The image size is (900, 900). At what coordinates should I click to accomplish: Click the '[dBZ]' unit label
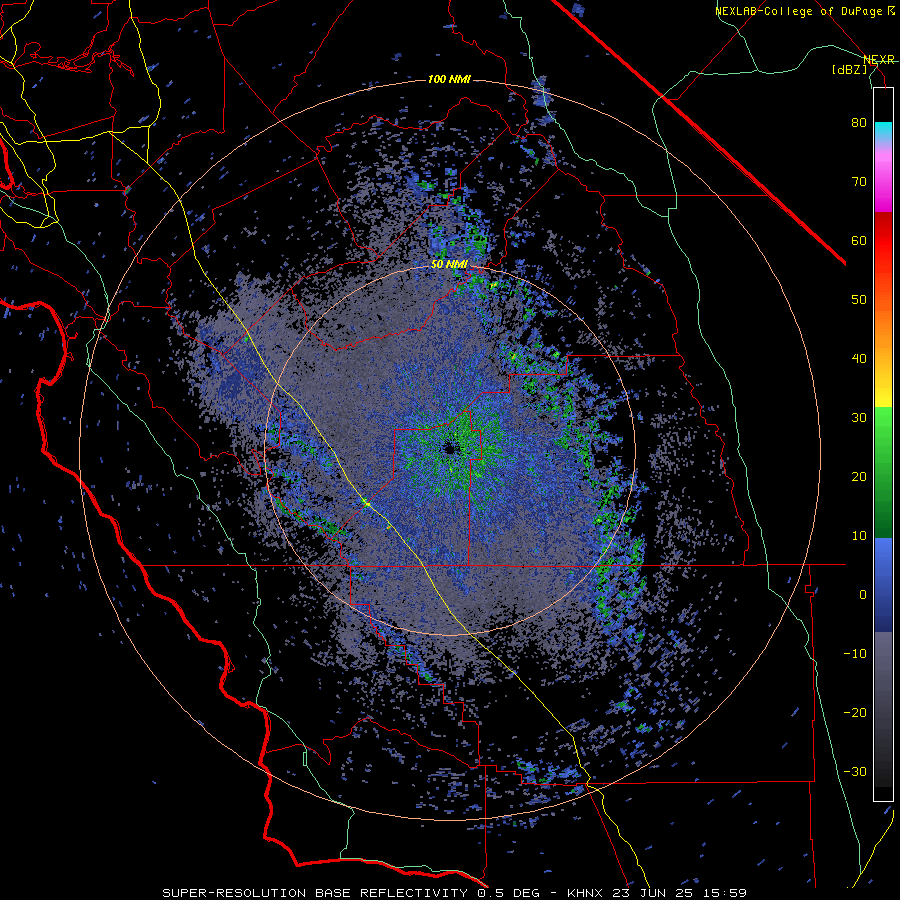849,69
